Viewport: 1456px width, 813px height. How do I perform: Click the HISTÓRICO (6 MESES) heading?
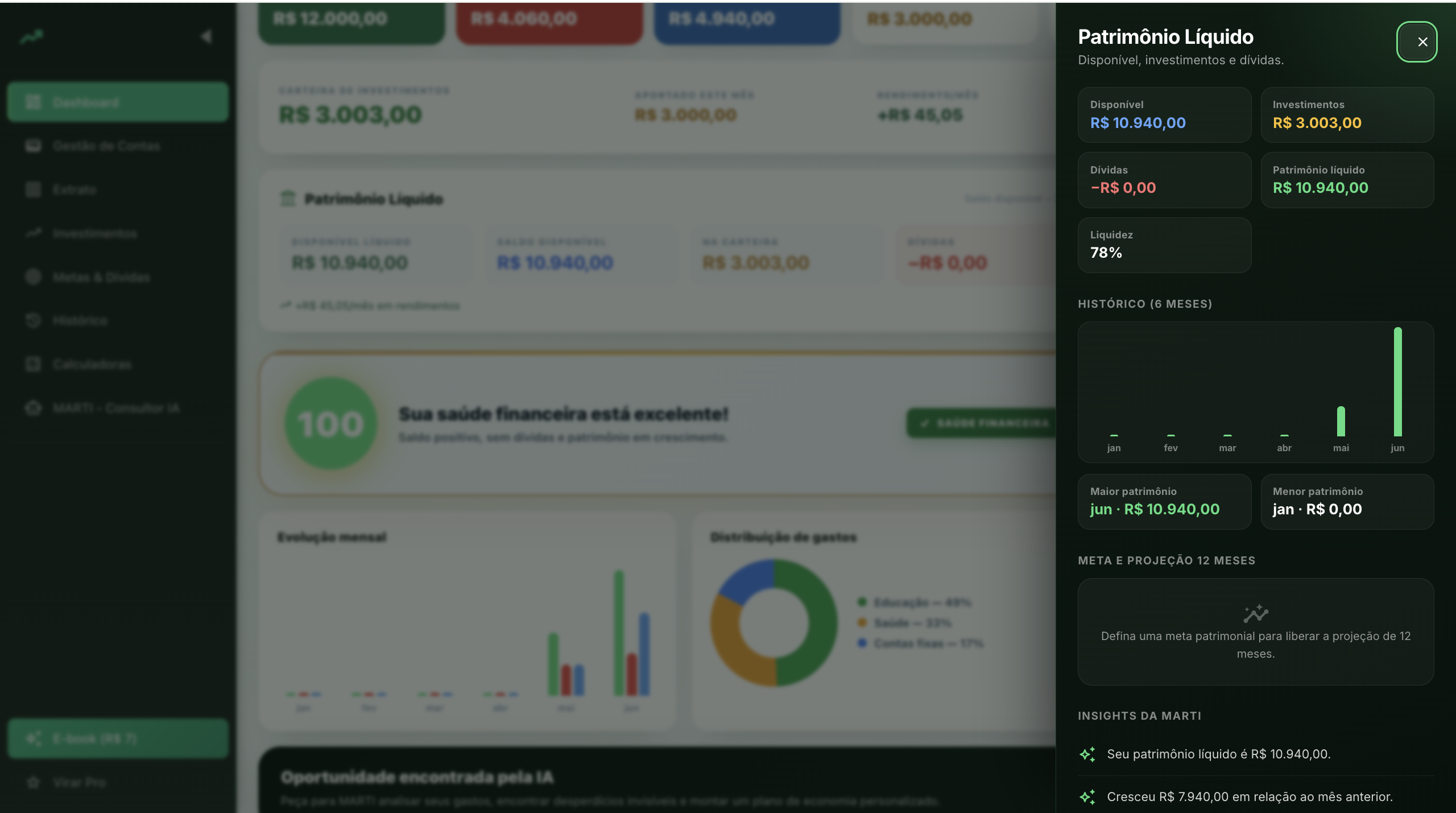(1145, 304)
